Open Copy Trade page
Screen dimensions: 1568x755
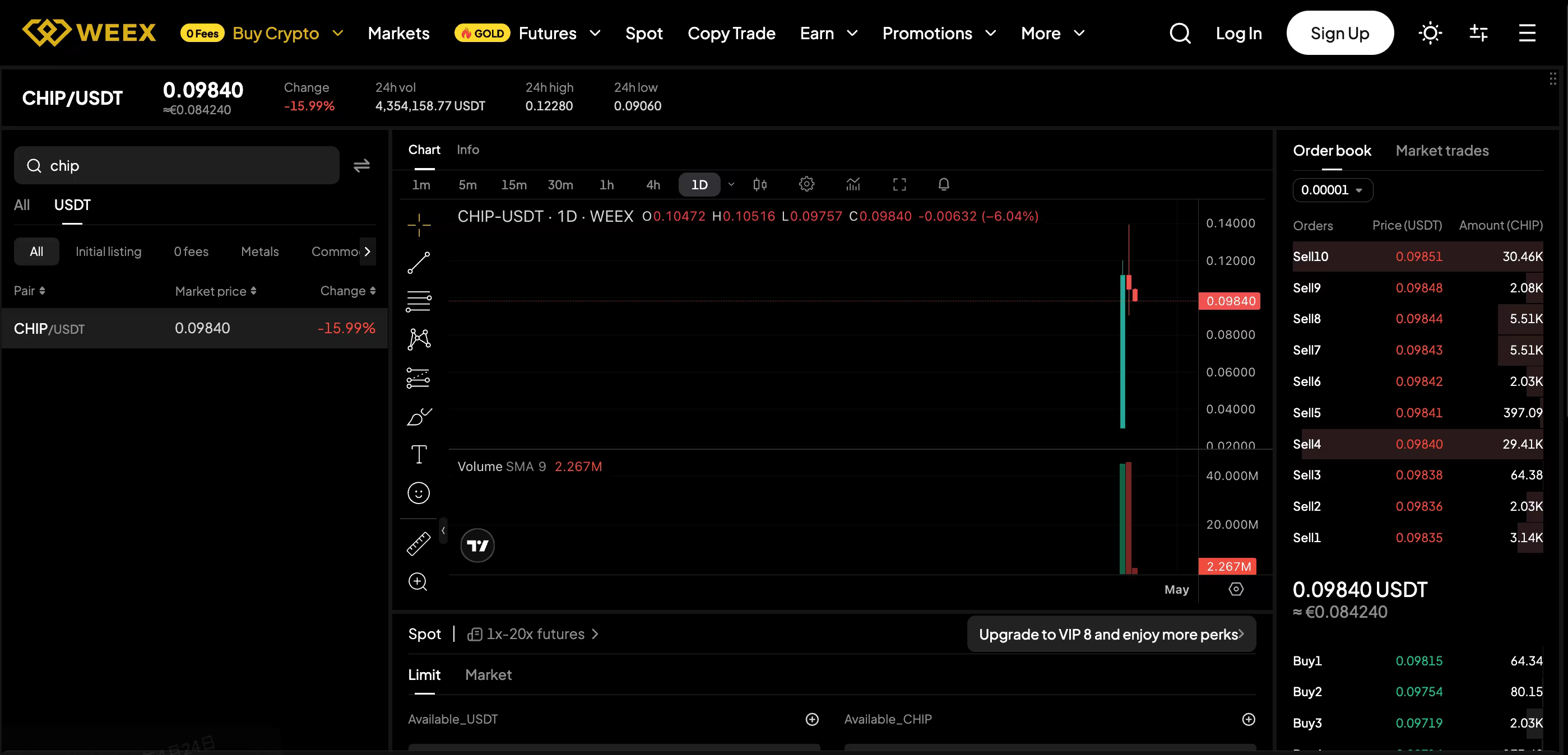(x=731, y=33)
